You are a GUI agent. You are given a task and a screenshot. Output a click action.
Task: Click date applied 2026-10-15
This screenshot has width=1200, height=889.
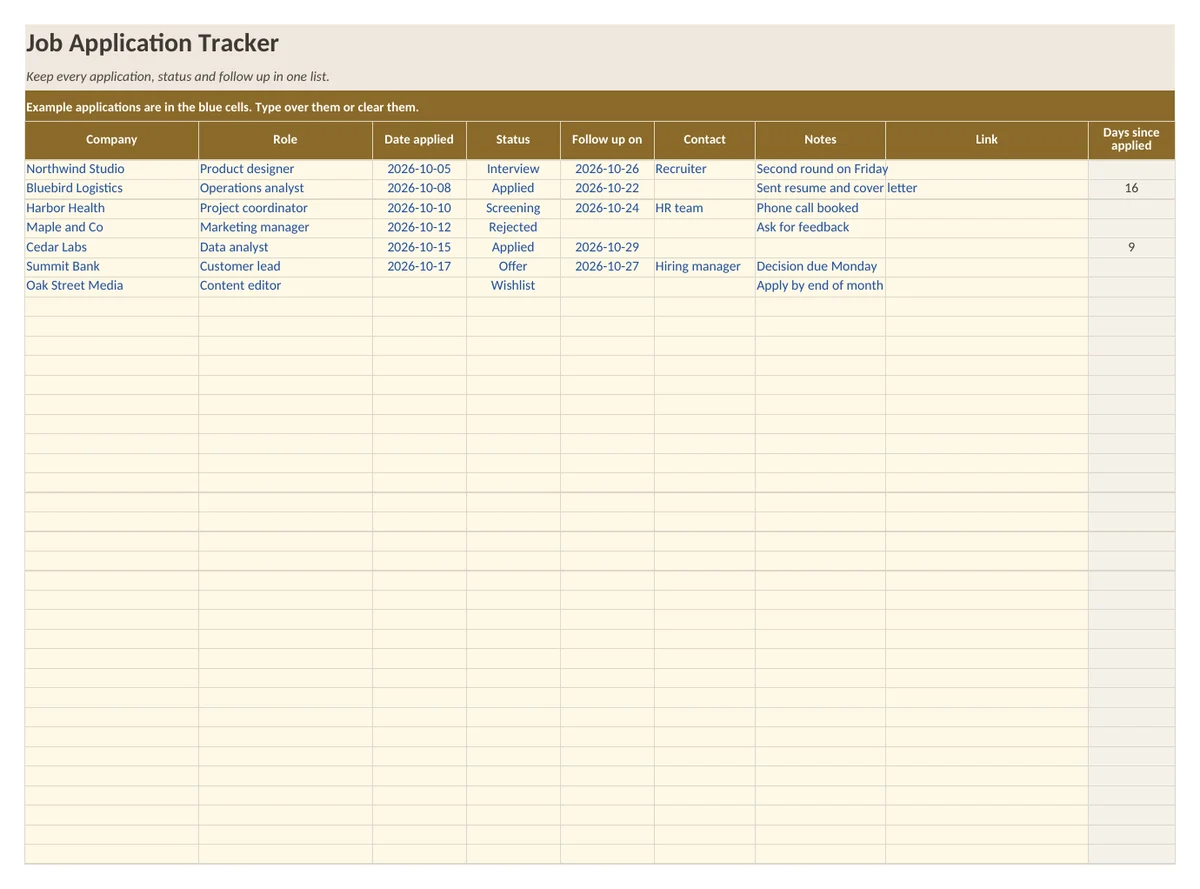[x=419, y=247]
